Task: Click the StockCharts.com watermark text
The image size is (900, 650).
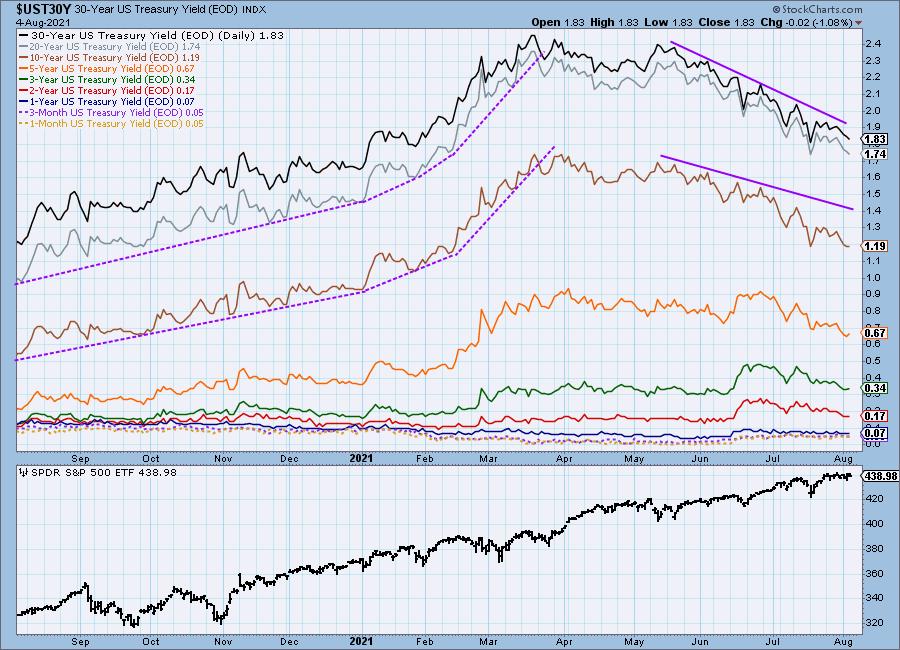Action: pos(817,9)
